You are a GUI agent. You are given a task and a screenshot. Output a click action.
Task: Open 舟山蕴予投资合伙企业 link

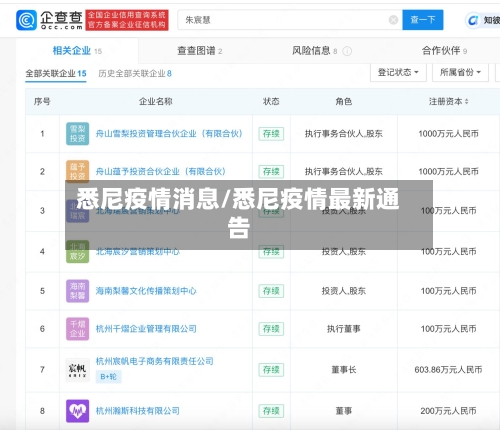(x=161, y=171)
